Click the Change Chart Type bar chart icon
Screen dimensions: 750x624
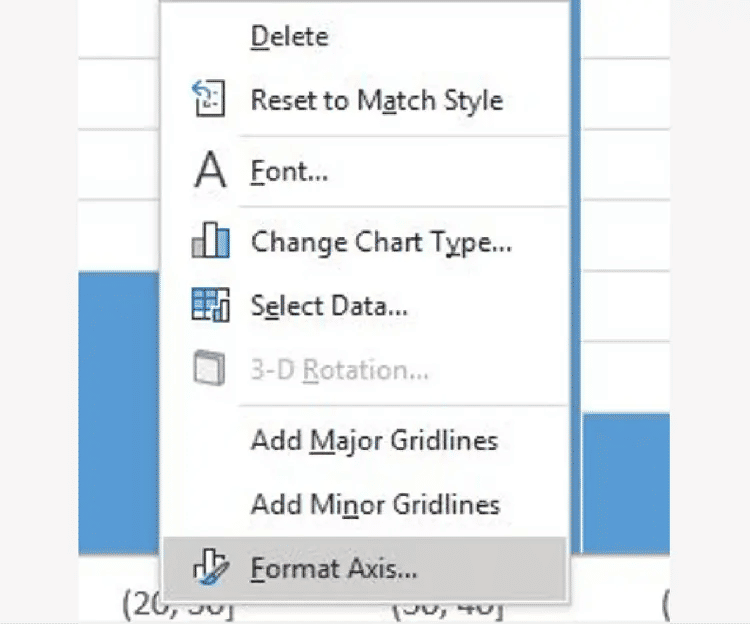(210, 240)
